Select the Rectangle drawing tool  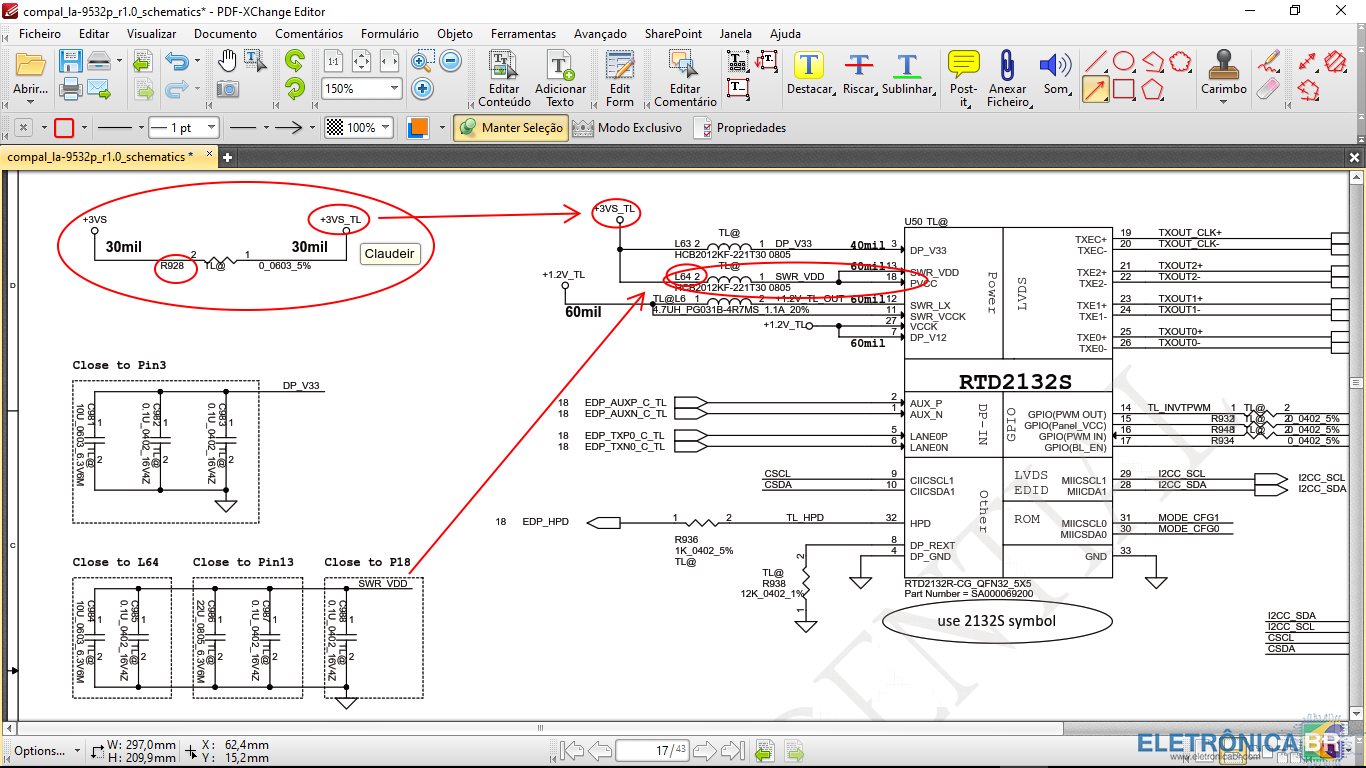[1124, 89]
